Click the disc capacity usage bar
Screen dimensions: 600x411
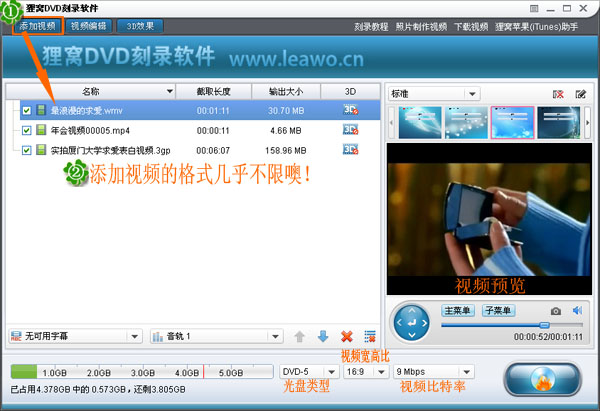(x=142, y=372)
